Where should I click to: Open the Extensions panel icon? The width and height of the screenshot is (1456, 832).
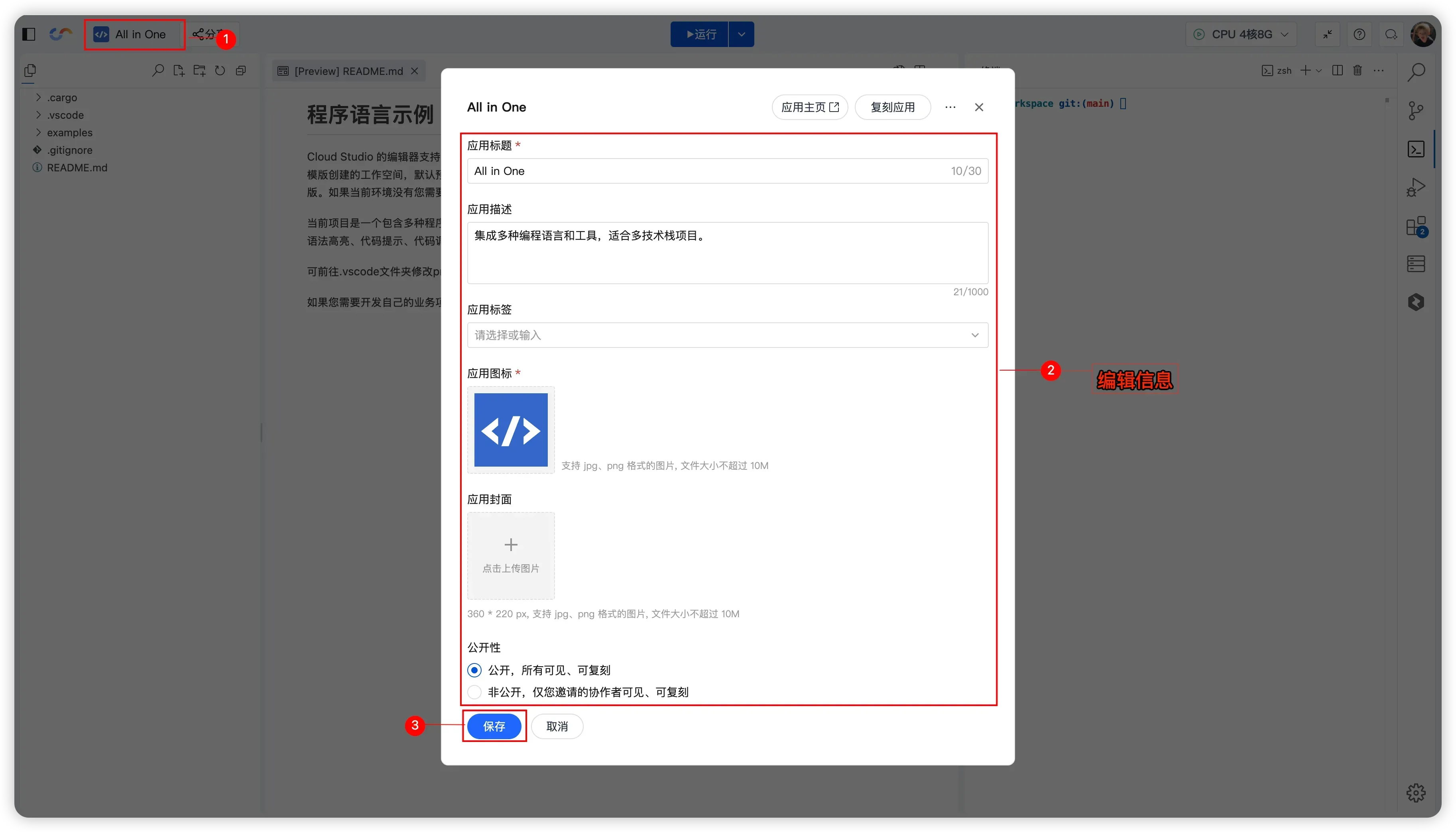(x=1415, y=226)
